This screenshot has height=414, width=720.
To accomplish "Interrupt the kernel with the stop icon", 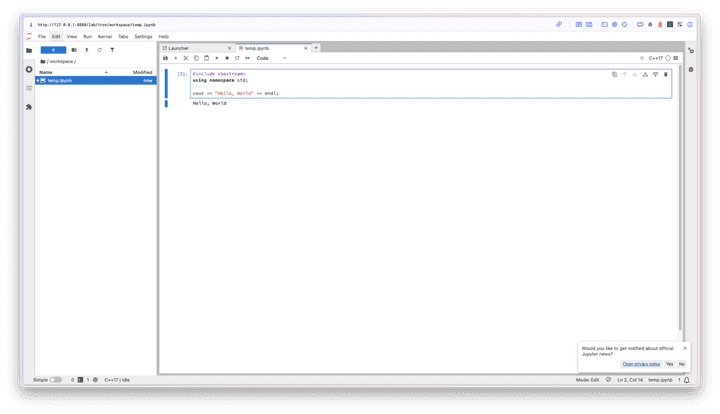I will (x=226, y=58).
